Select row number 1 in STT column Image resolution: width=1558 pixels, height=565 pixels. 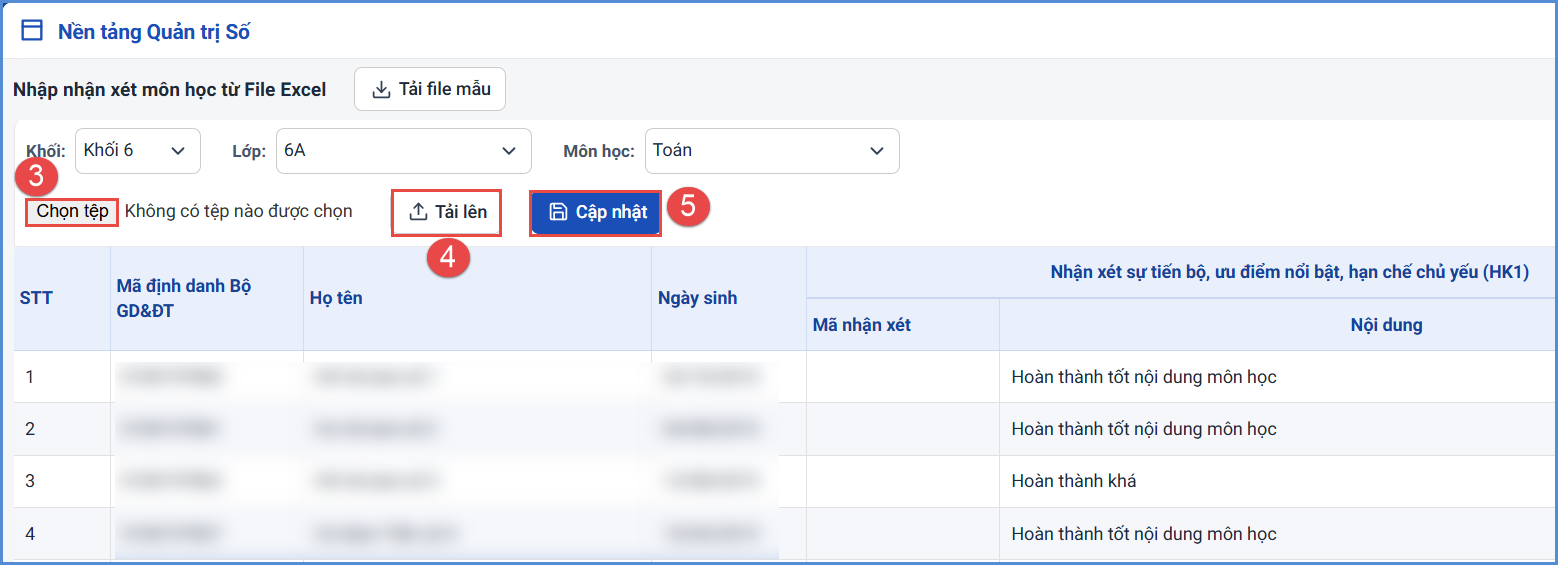pos(30,377)
